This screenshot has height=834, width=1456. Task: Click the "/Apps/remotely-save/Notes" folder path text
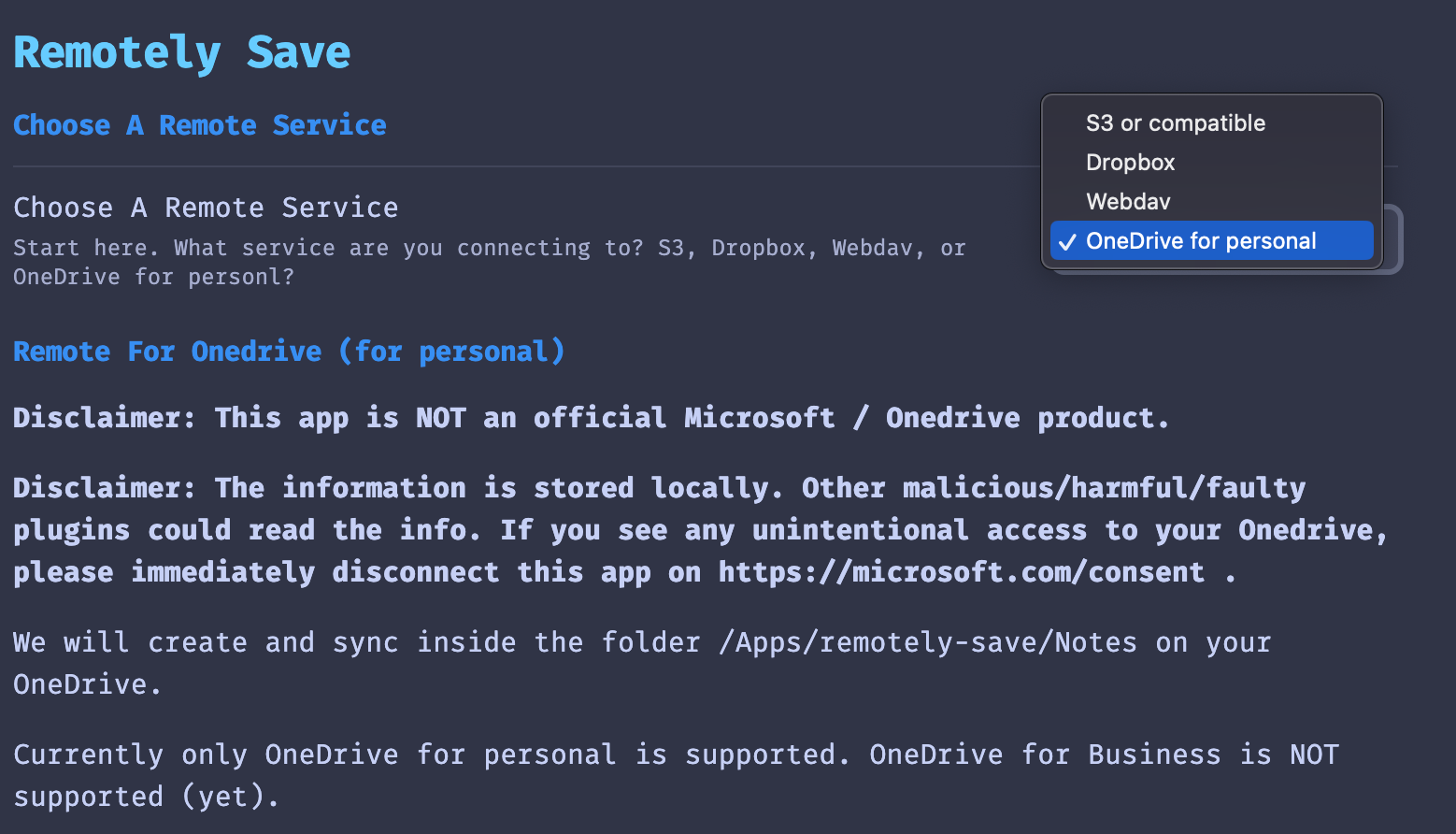pos(927,642)
